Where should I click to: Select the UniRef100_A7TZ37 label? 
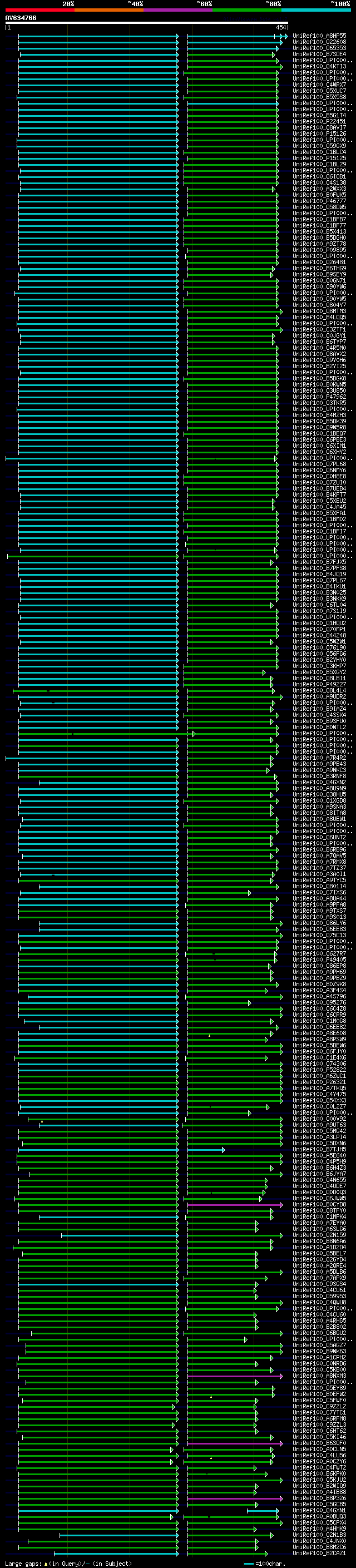point(319,868)
